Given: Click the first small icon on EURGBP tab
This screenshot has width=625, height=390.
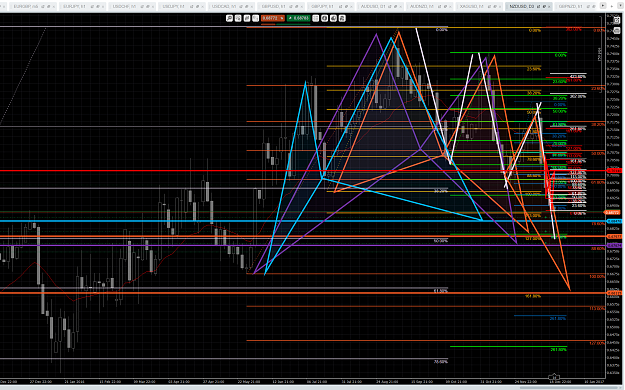Looking at the screenshot, I should 43,6.
